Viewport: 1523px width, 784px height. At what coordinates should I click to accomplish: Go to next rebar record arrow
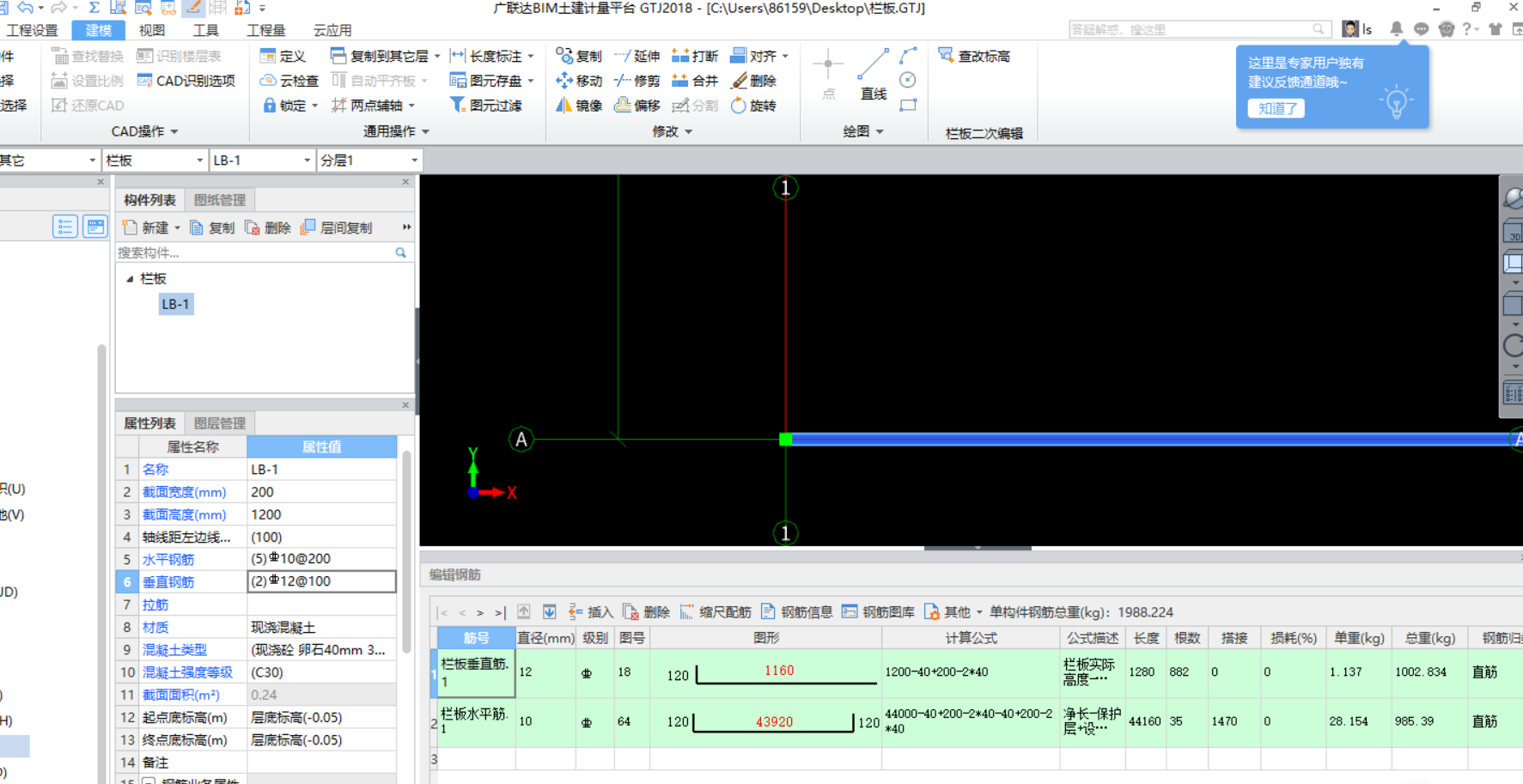[480, 612]
